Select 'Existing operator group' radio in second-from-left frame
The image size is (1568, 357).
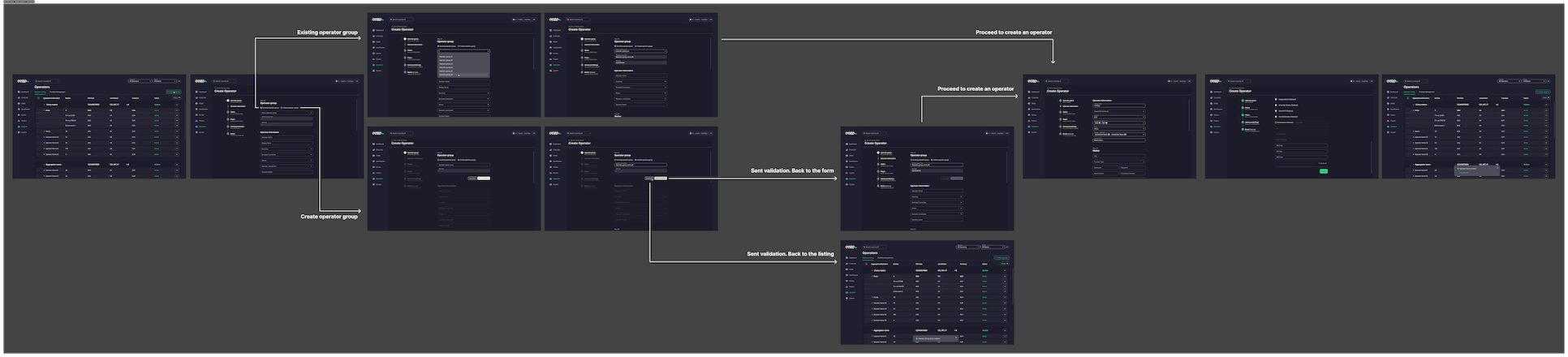pos(261,108)
